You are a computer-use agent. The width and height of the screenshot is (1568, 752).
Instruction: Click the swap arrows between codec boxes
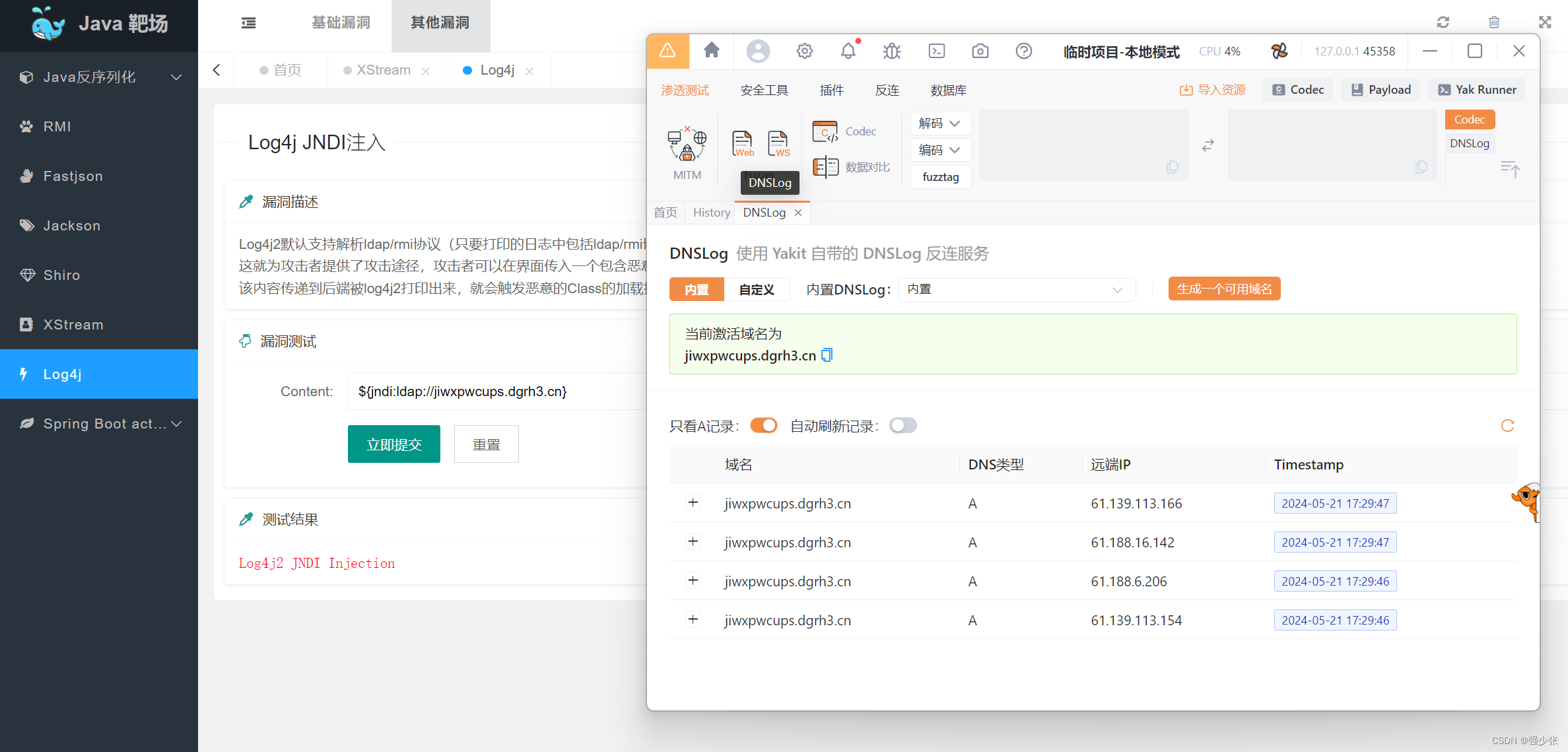(1208, 145)
